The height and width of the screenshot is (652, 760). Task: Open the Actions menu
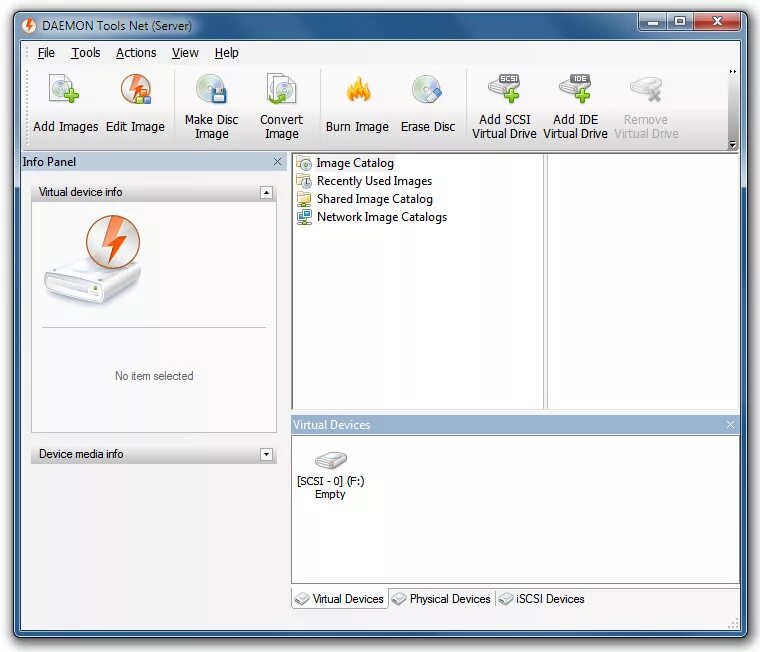(x=136, y=53)
